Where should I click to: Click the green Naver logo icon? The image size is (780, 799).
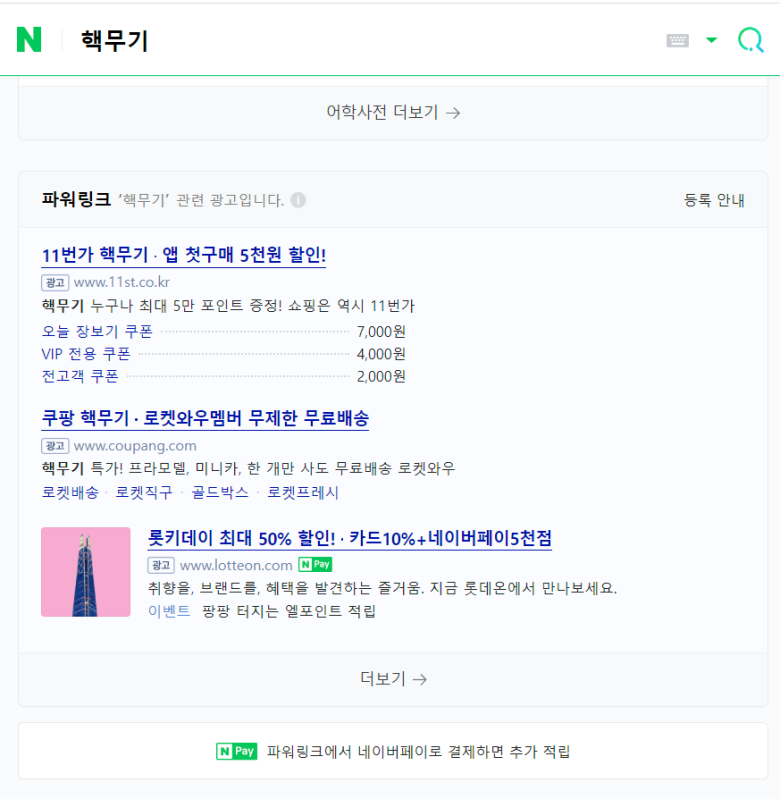[x=29, y=40]
